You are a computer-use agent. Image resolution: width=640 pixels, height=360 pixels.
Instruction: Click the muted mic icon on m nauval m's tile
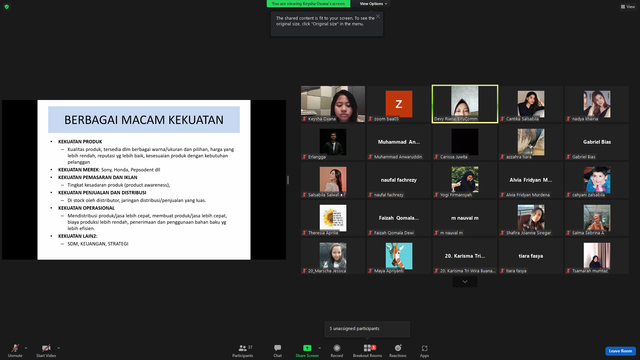[x=436, y=233]
